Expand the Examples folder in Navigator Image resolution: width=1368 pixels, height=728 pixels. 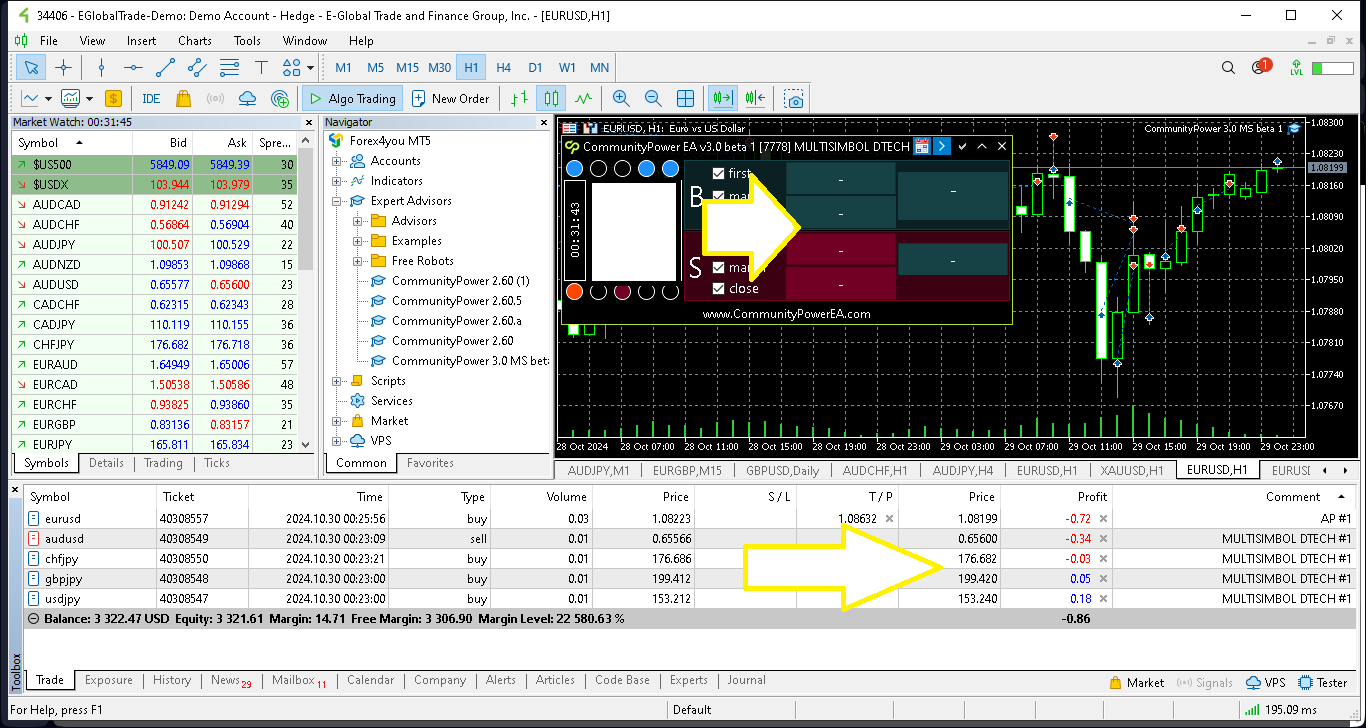tap(358, 241)
